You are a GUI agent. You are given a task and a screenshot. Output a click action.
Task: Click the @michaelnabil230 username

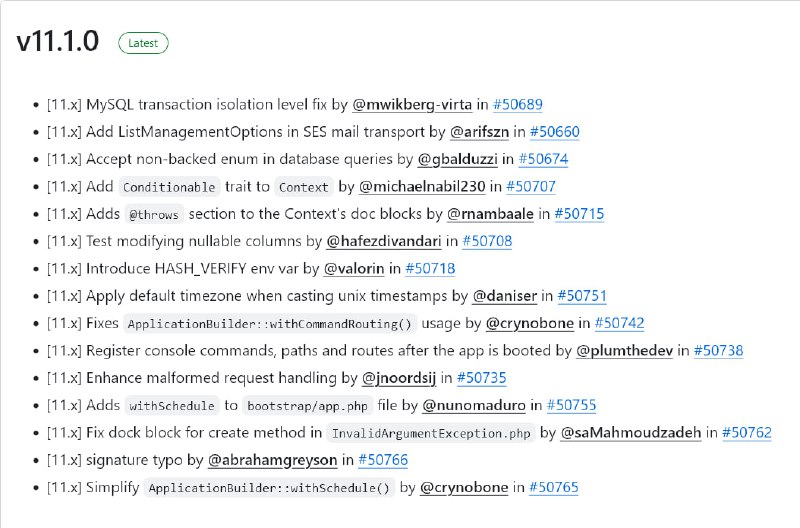point(422,187)
